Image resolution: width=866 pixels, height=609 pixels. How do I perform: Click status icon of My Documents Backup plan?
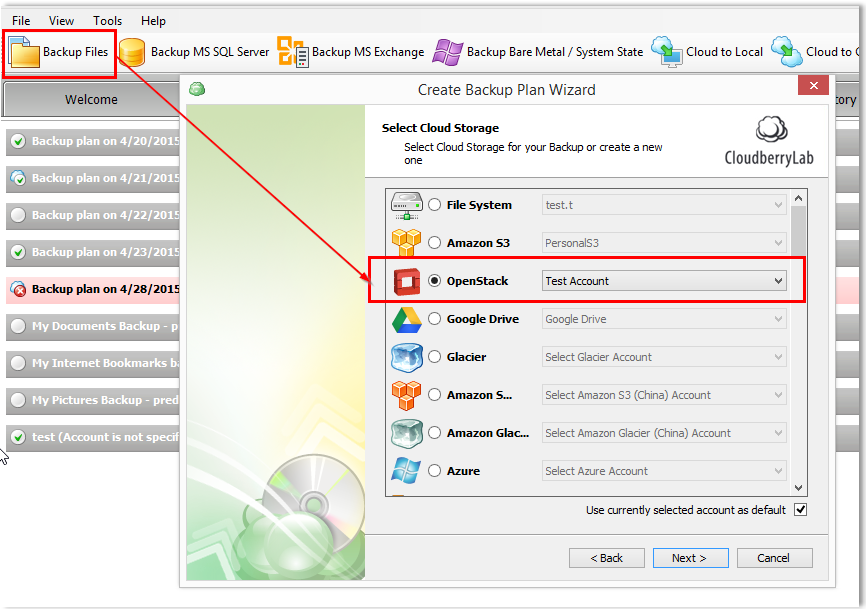tap(18, 326)
